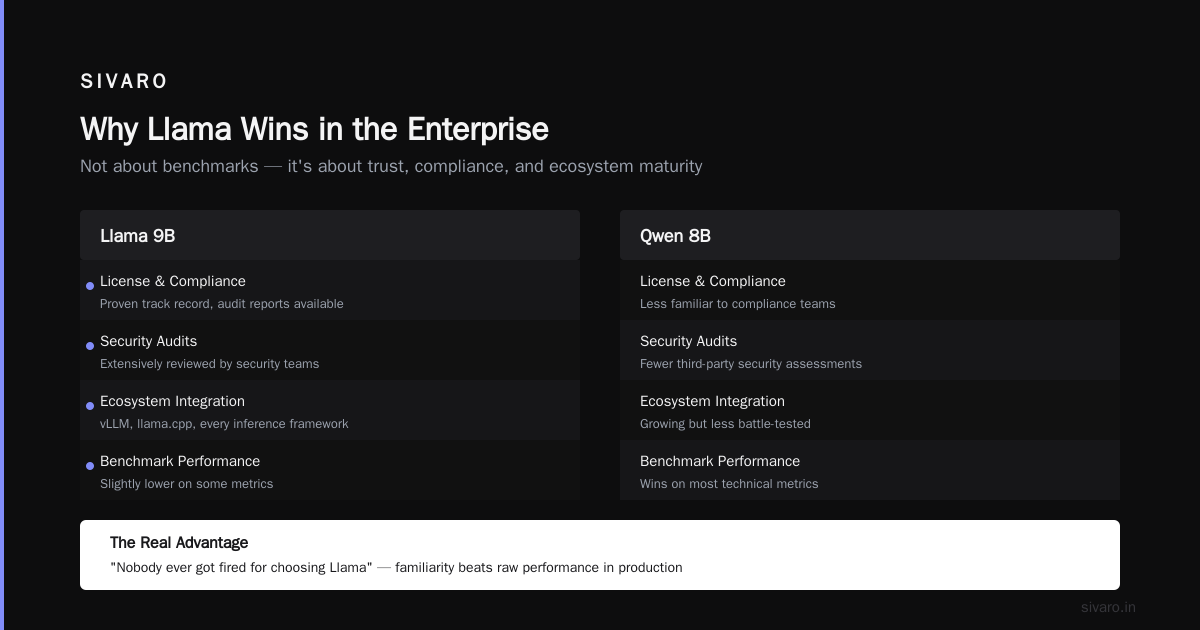Click the bullet dot beside Llama Security Audits
Screen dimensions: 1200x630
90,346
